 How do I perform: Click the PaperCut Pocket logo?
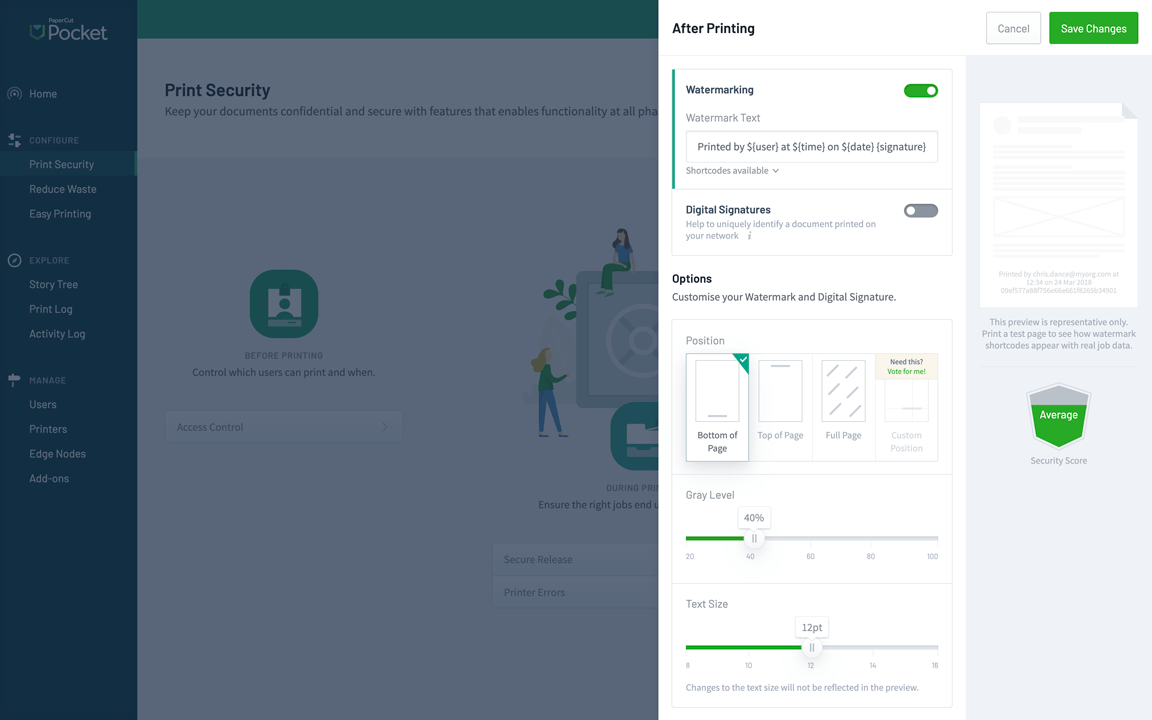(68, 30)
